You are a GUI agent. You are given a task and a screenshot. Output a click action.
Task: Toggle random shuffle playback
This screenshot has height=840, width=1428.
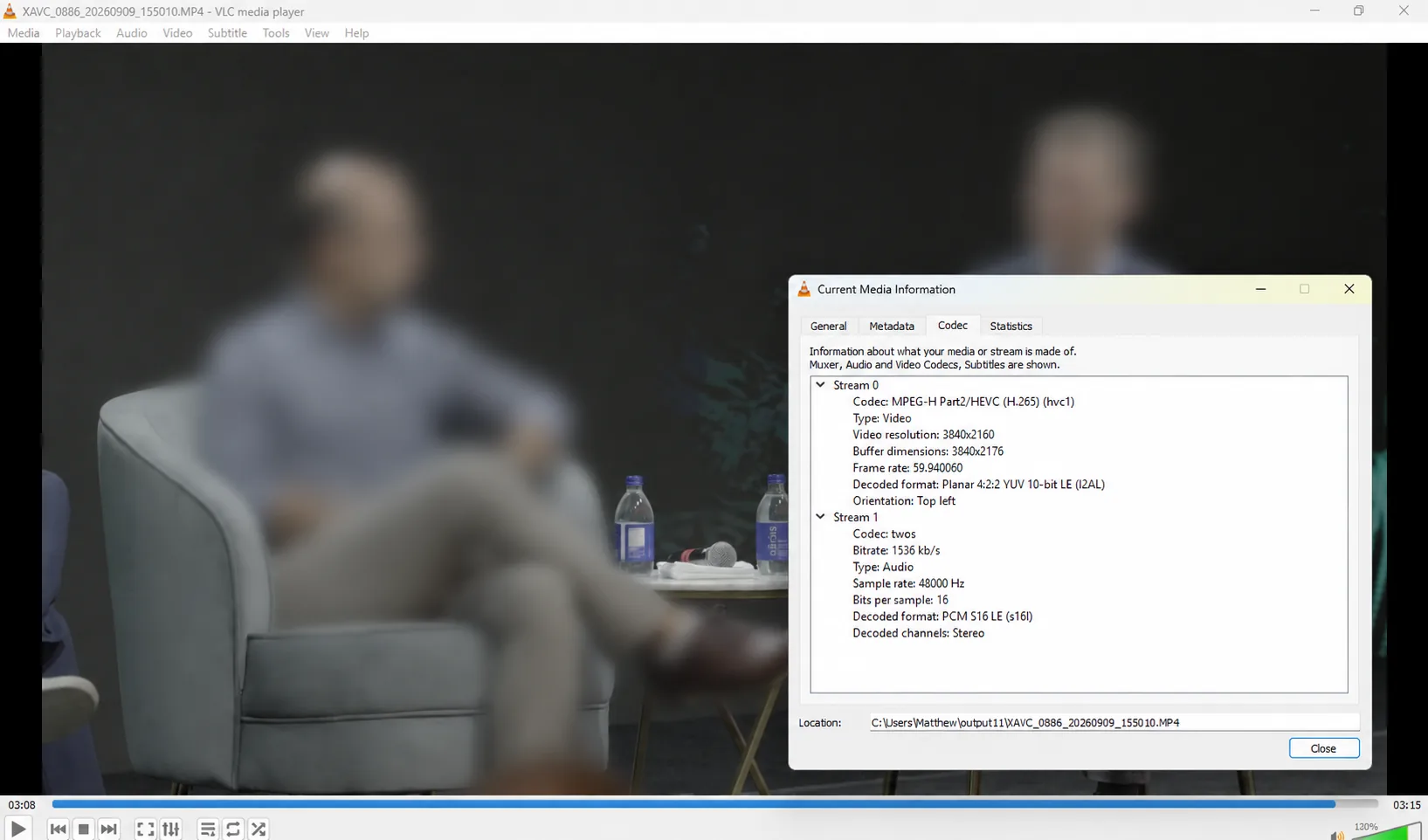click(259, 829)
